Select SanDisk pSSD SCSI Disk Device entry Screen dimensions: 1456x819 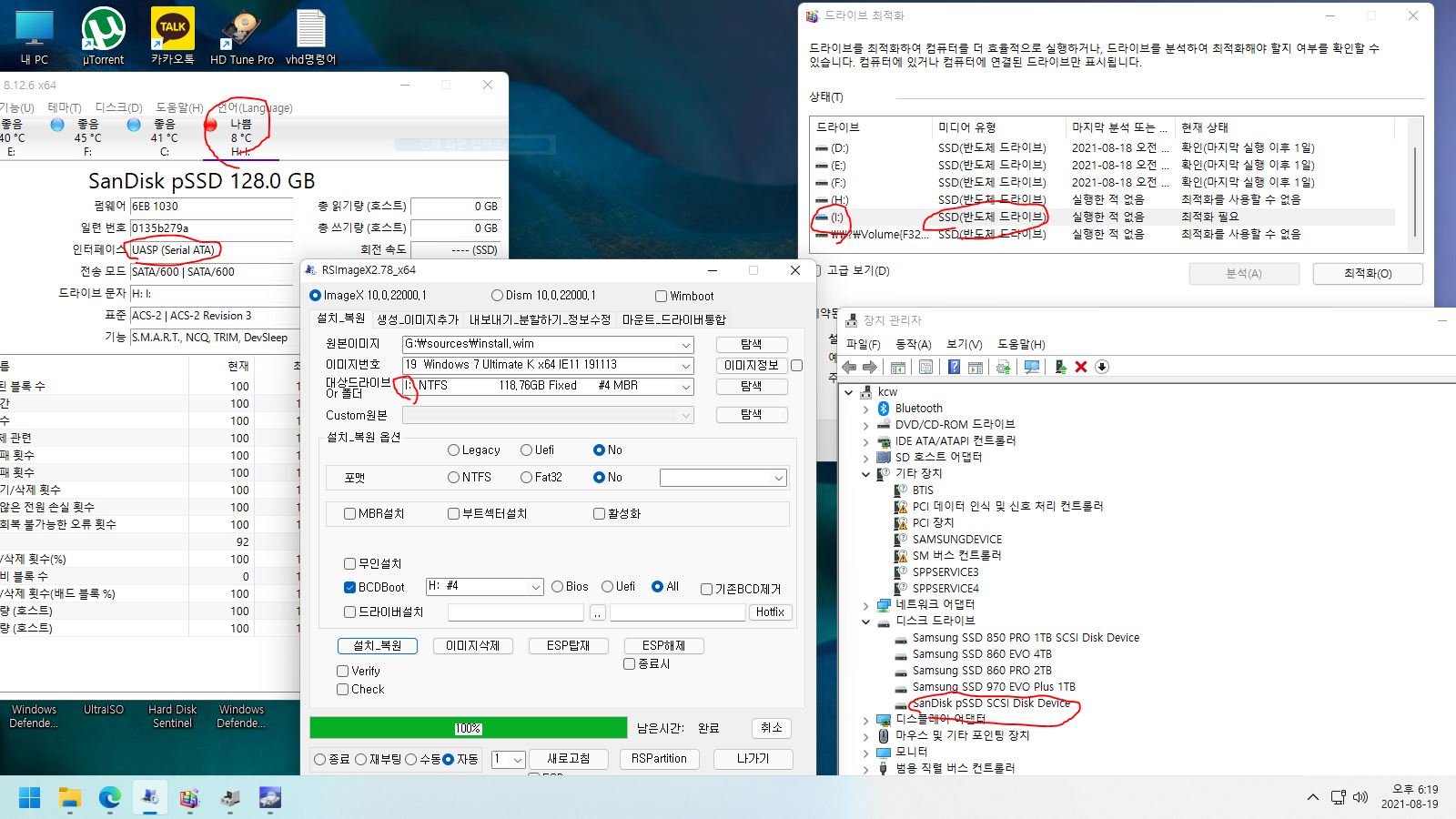click(x=991, y=703)
